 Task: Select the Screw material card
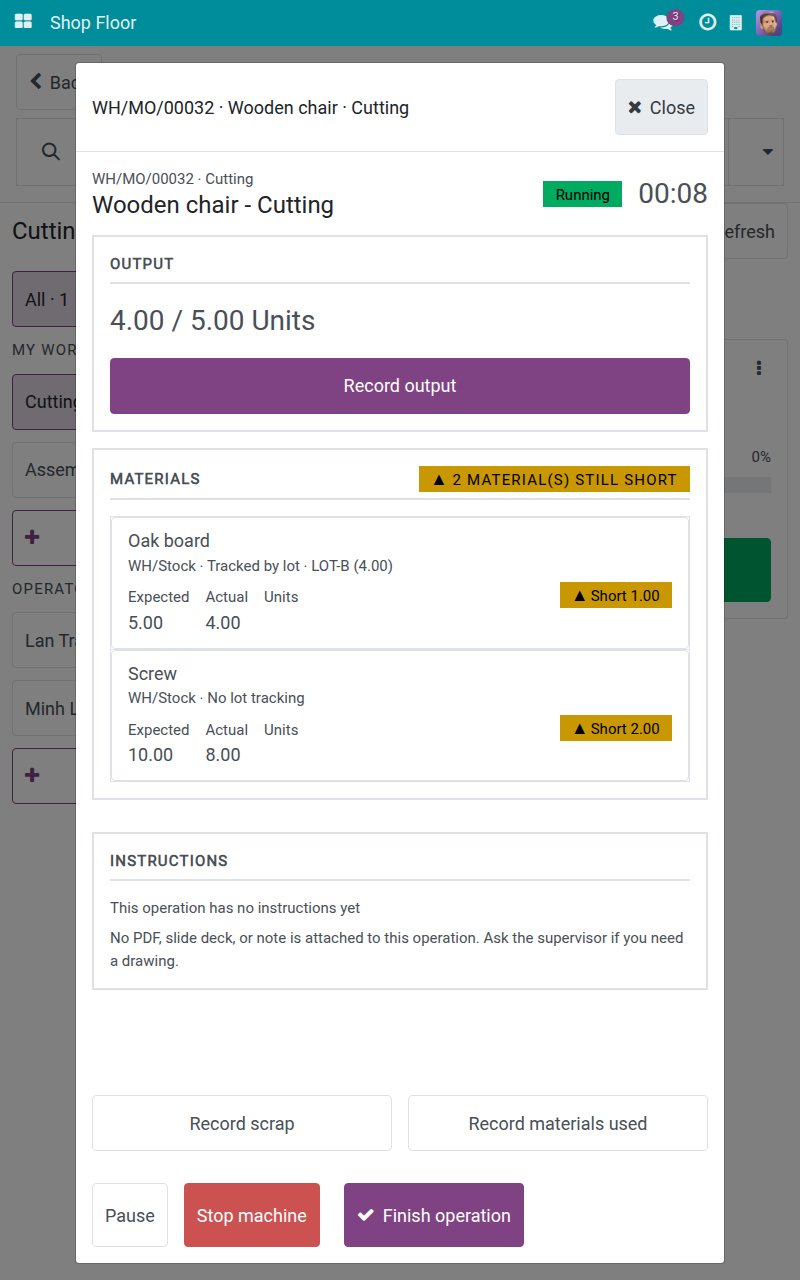400,715
